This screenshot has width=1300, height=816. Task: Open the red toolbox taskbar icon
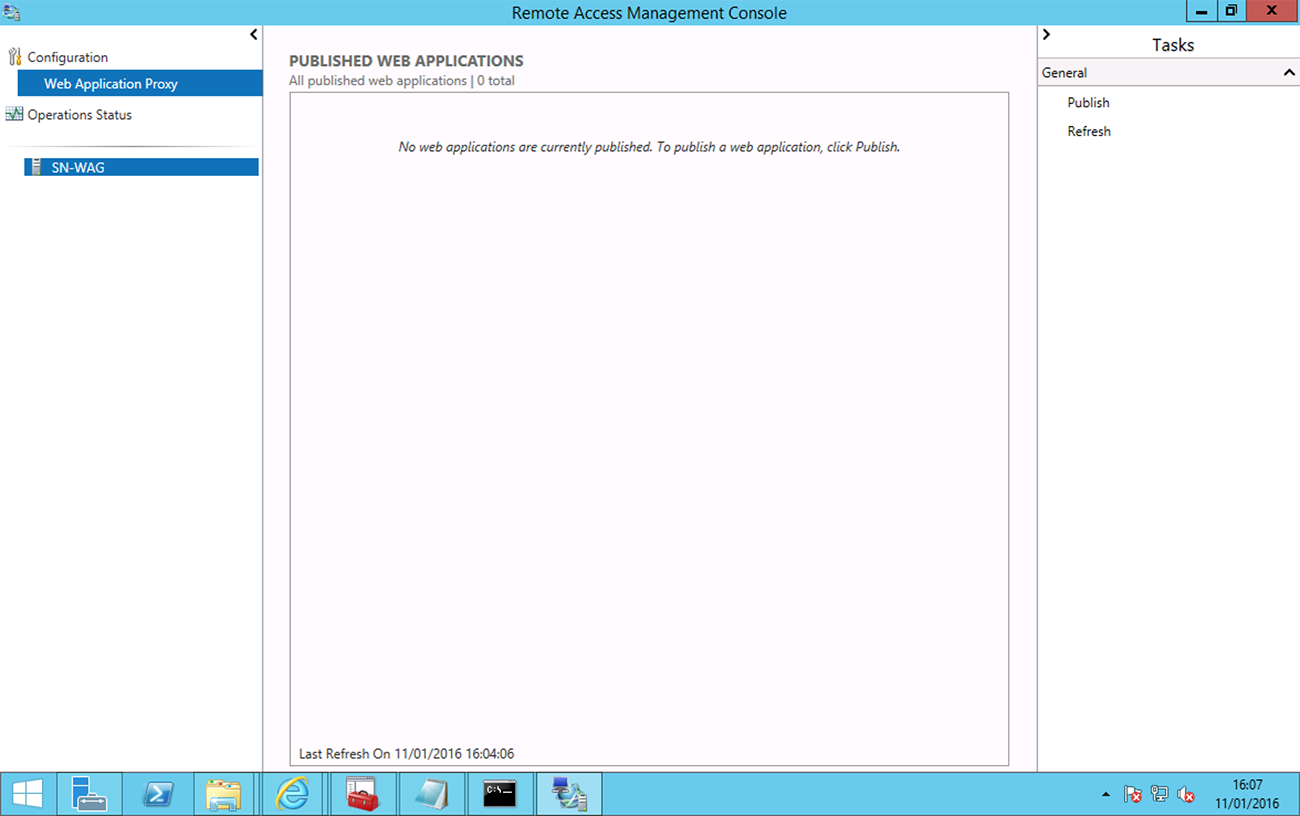click(361, 794)
